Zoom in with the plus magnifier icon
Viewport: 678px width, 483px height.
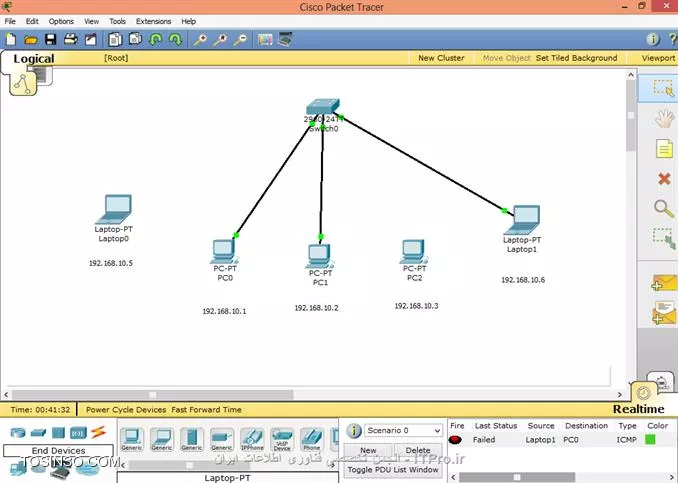coord(200,40)
